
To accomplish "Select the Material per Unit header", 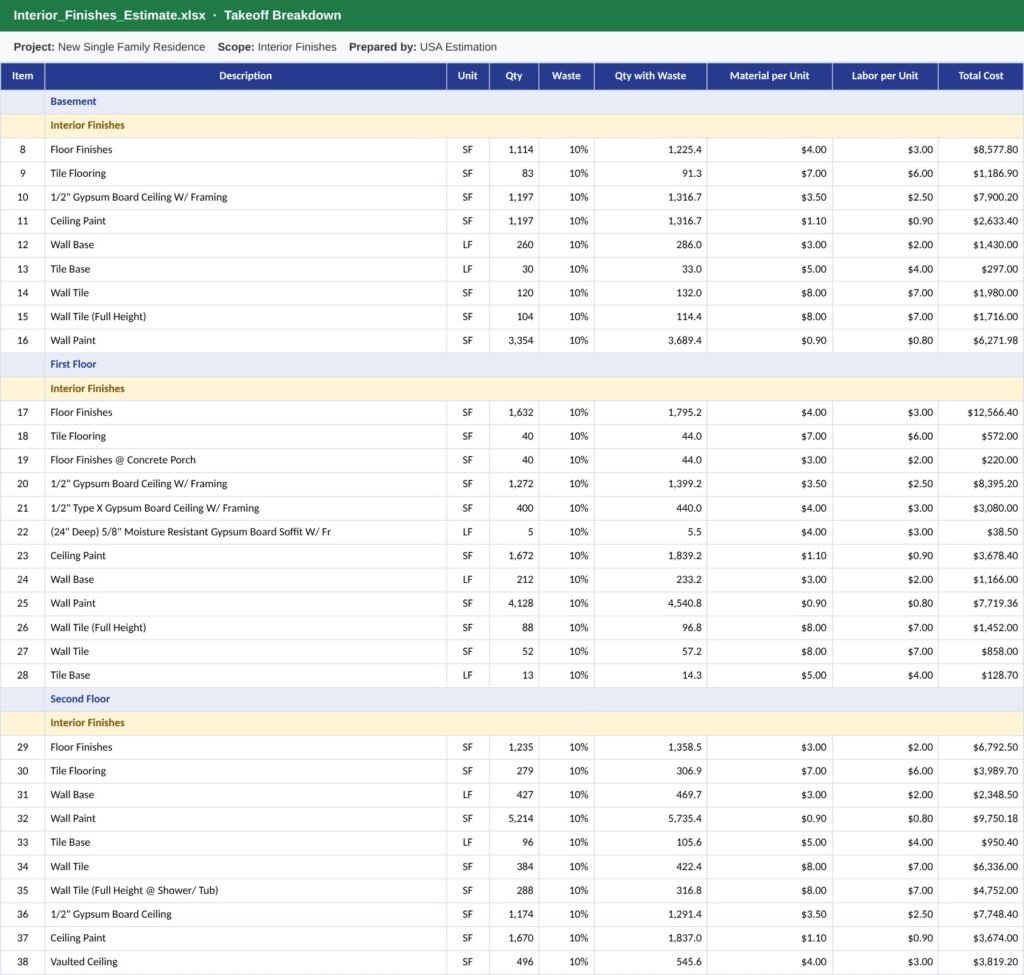I will click(x=769, y=76).
